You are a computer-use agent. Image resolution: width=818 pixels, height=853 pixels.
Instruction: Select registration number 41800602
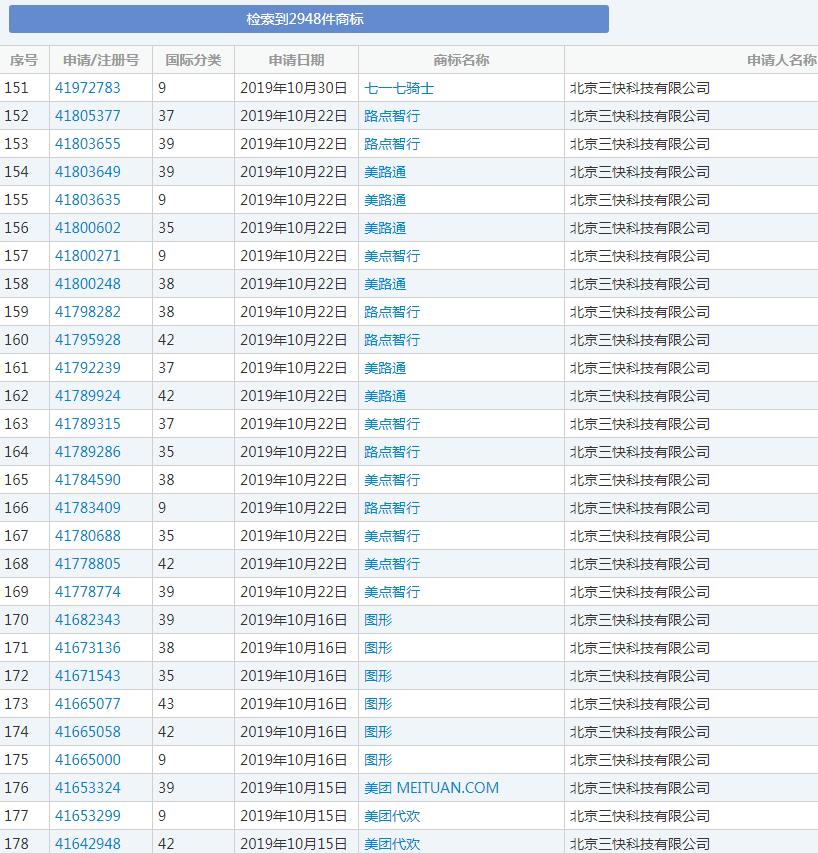[x=88, y=228]
